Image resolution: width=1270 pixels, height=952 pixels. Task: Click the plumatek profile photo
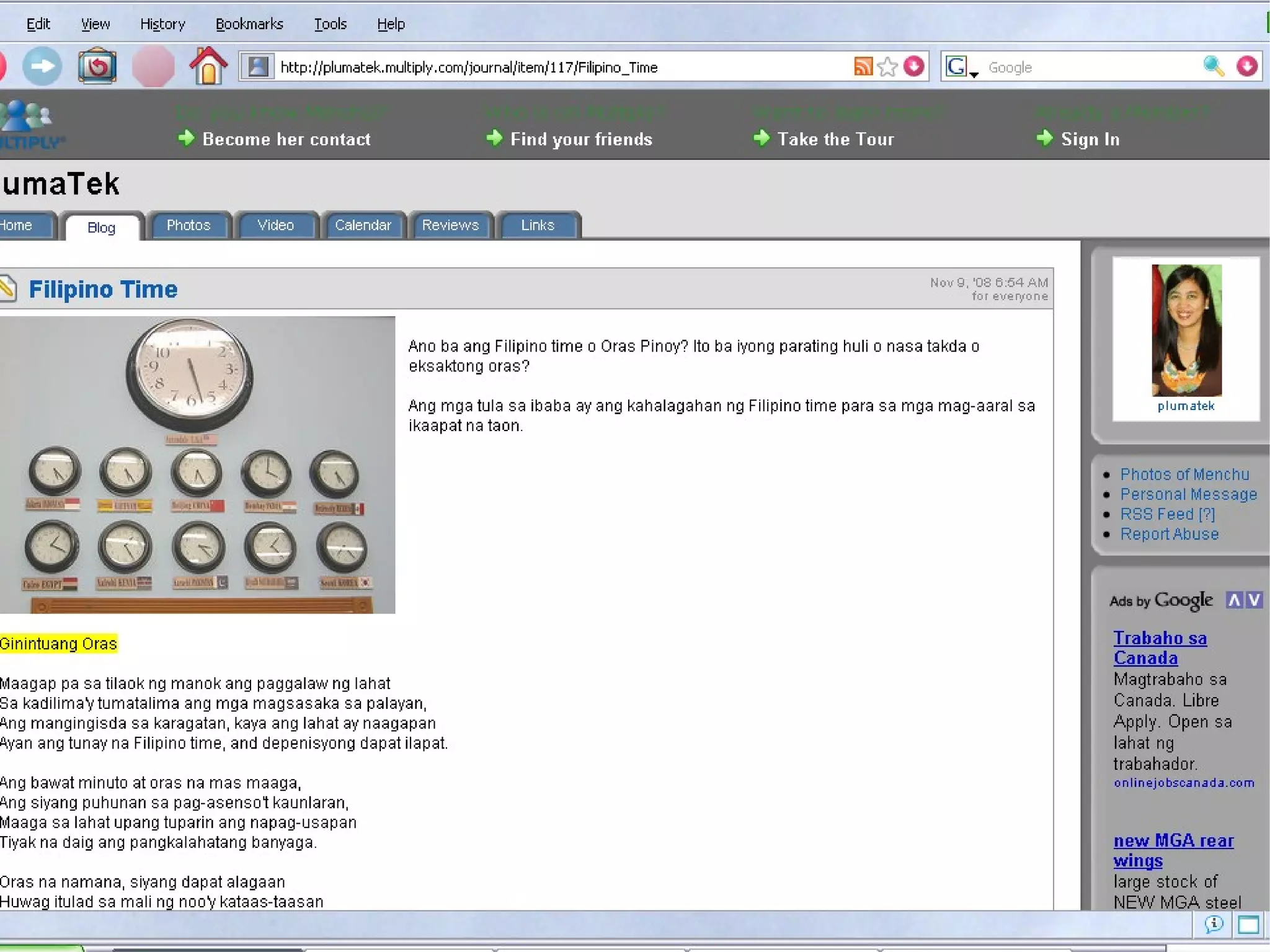pyautogui.click(x=1186, y=331)
